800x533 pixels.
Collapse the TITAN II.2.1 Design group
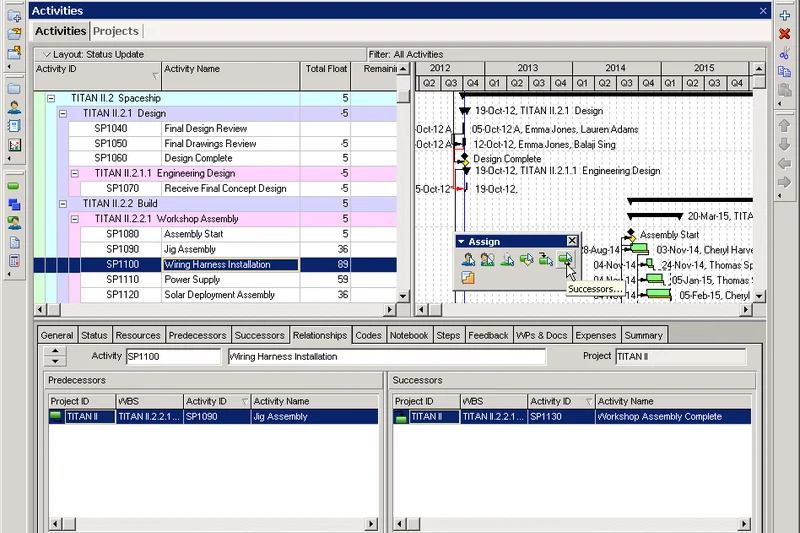tap(63, 113)
